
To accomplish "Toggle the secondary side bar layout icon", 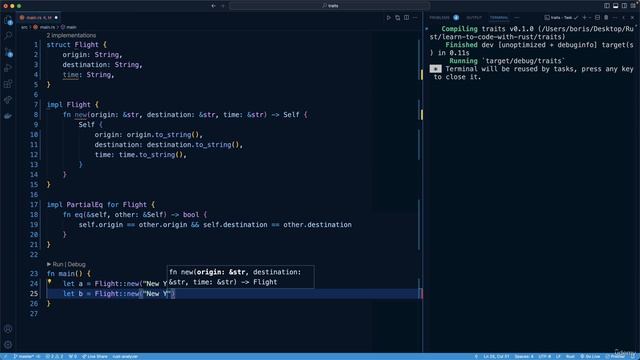I will [x=624, y=6].
